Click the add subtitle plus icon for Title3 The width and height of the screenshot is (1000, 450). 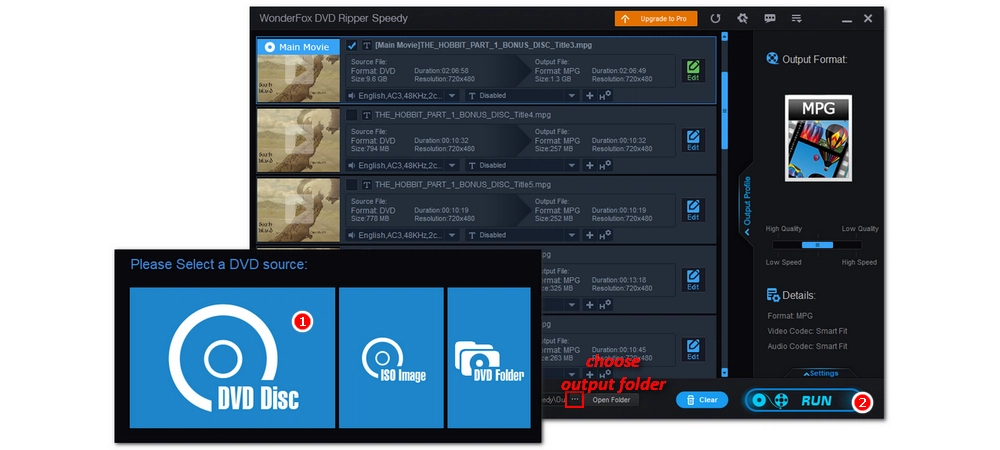[x=589, y=96]
